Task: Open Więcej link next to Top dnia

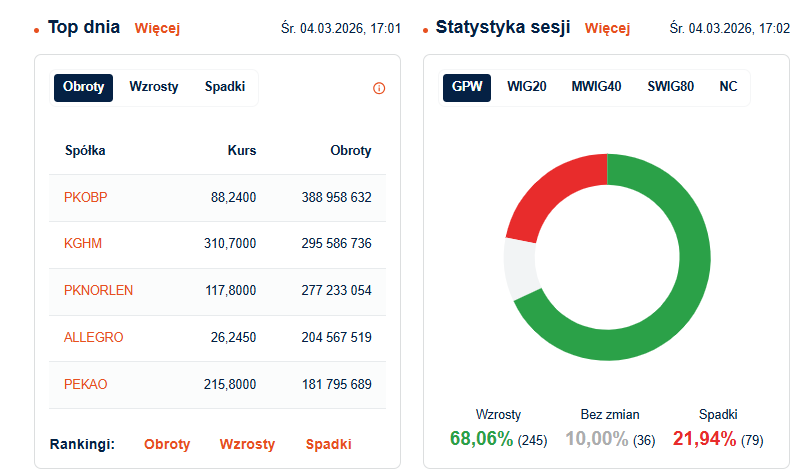Action: (x=157, y=28)
